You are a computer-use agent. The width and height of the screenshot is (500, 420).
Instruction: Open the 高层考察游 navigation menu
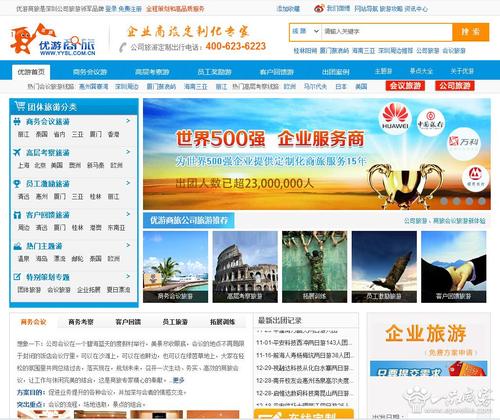point(152,72)
